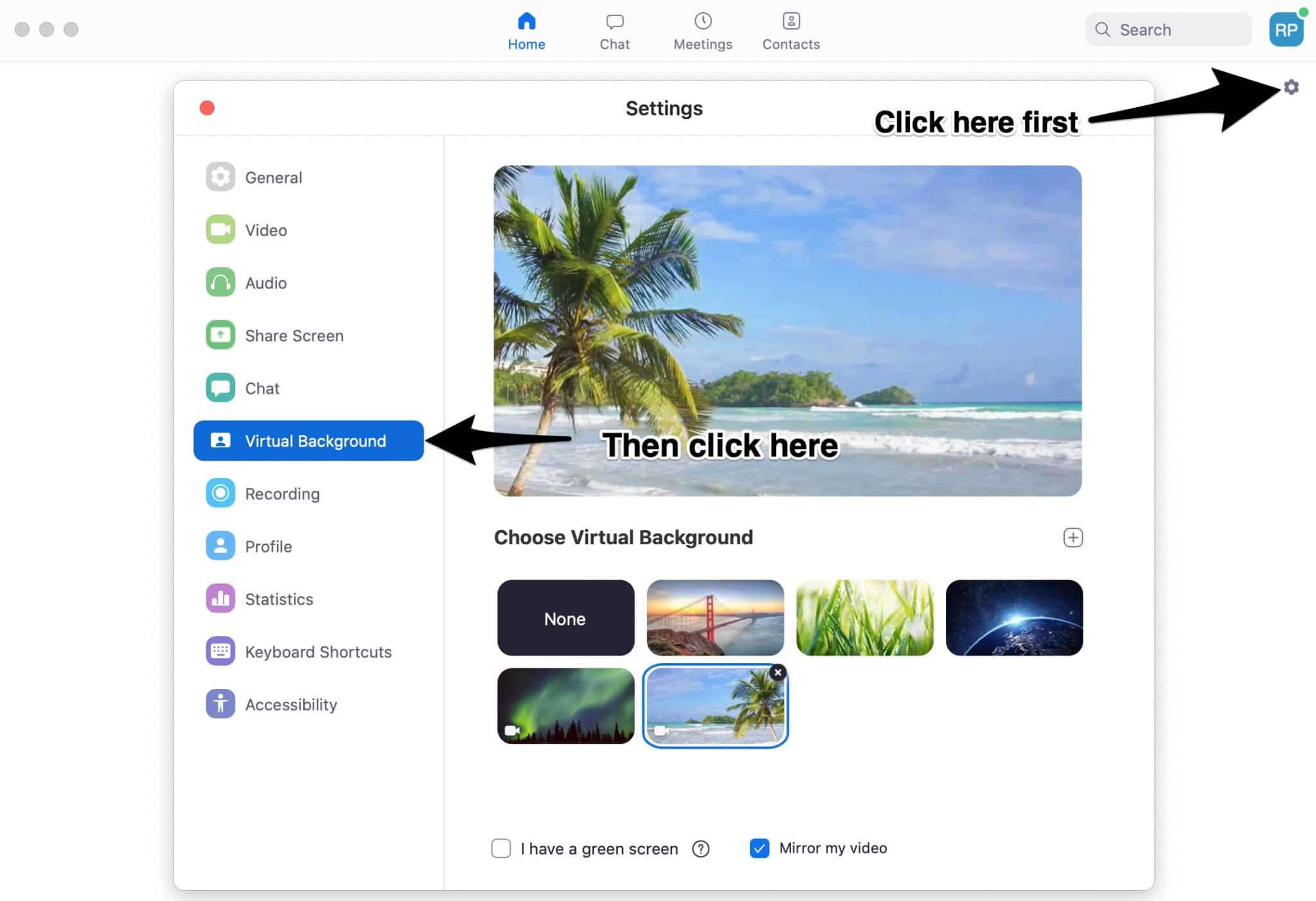Select the Golden Gate Bridge background
Image resolution: width=1316 pixels, height=901 pixels.
coord(714,617)
